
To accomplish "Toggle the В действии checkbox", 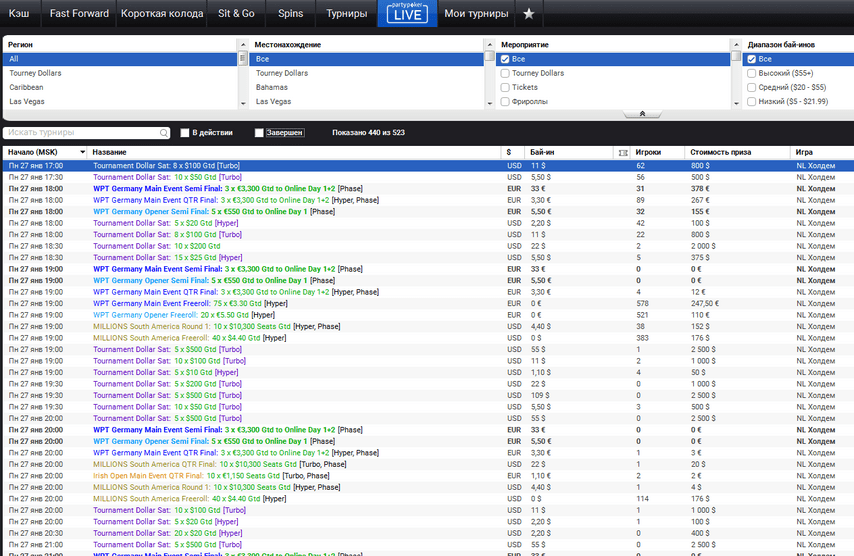I will [x=185, y=133].
